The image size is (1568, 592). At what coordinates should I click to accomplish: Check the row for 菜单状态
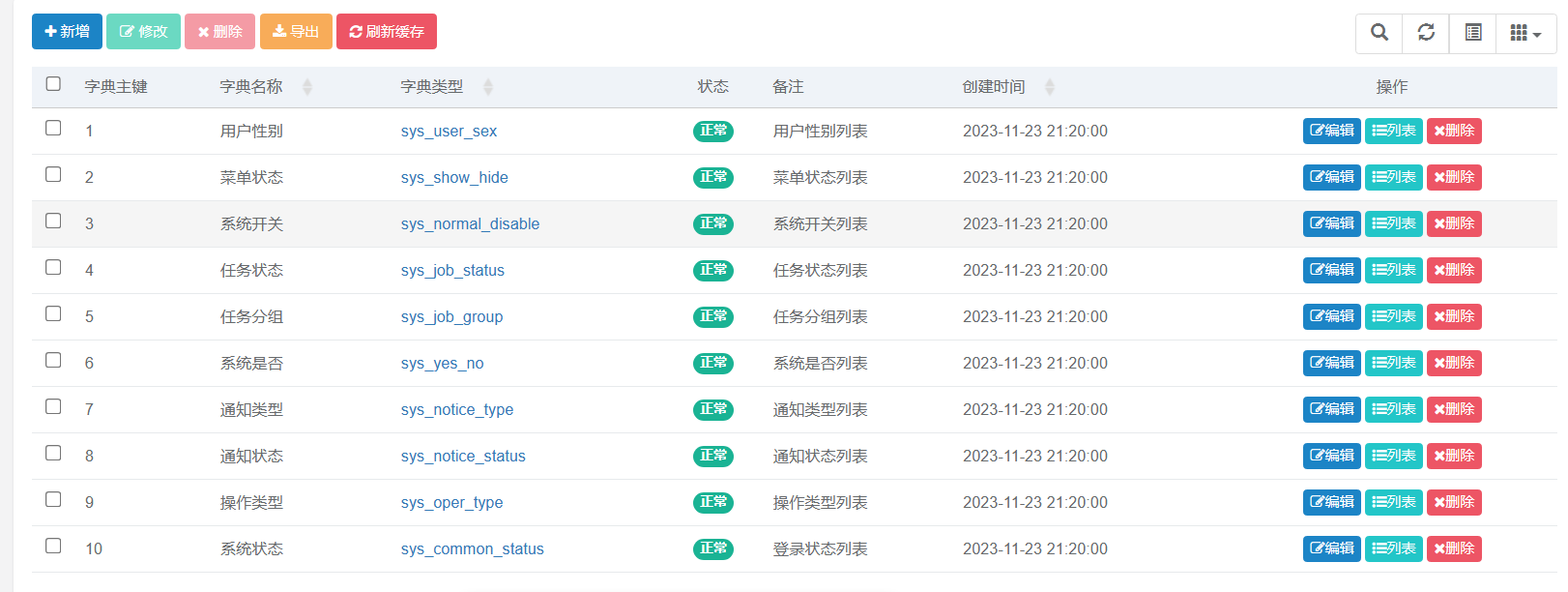pyautogui.click(x=53, y=174)
